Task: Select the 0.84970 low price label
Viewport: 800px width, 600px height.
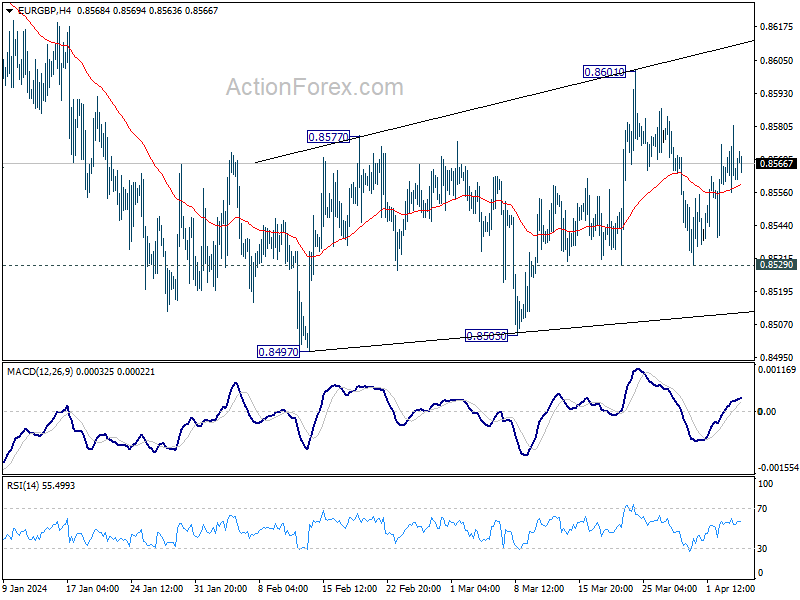Action: point(278,352)
